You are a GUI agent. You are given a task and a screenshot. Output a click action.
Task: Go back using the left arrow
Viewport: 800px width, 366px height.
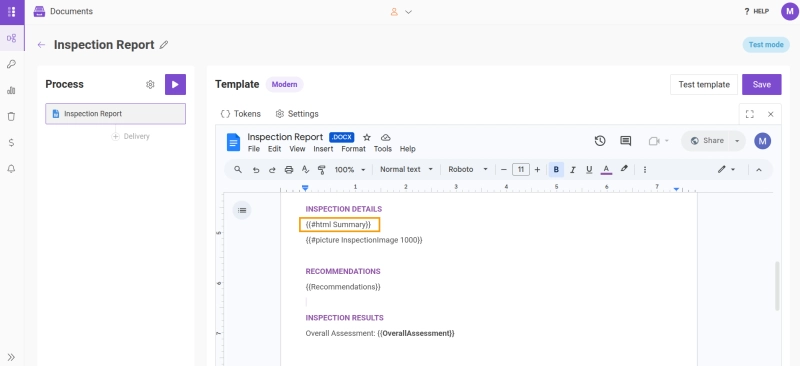click(x=41, y=45)
